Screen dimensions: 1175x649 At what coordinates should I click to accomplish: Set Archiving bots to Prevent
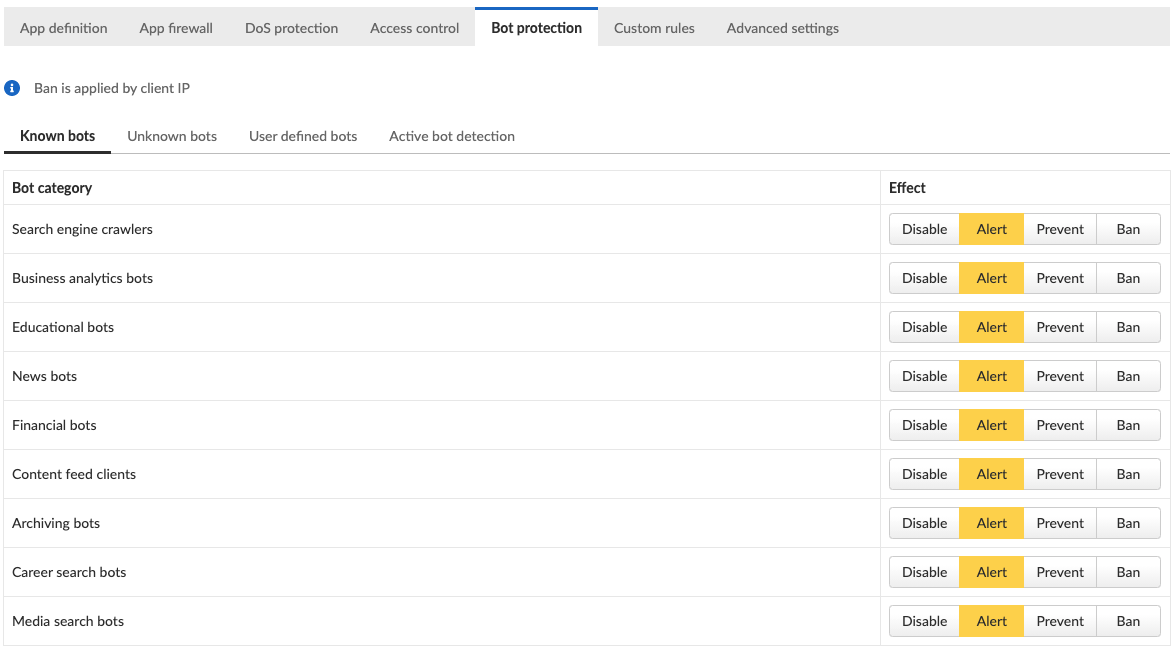[1060, 523]
